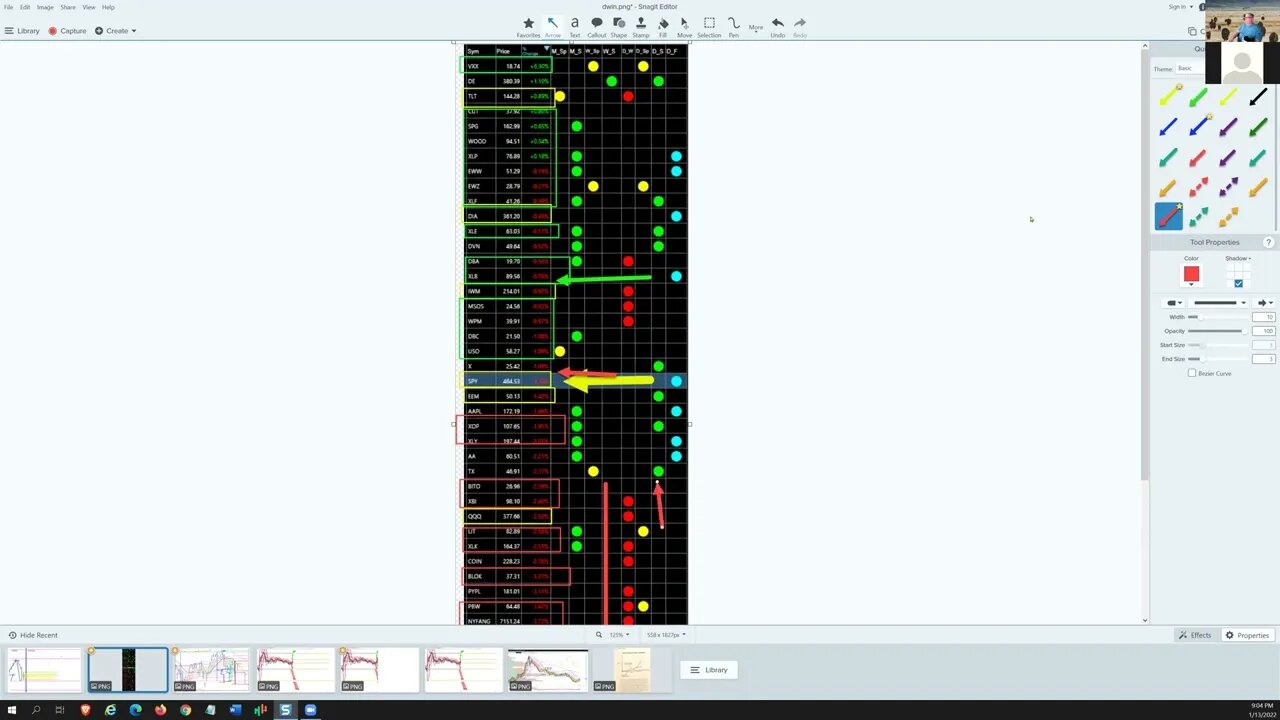Select the last recent capture thumbnail with document

(x=630, y=670)
